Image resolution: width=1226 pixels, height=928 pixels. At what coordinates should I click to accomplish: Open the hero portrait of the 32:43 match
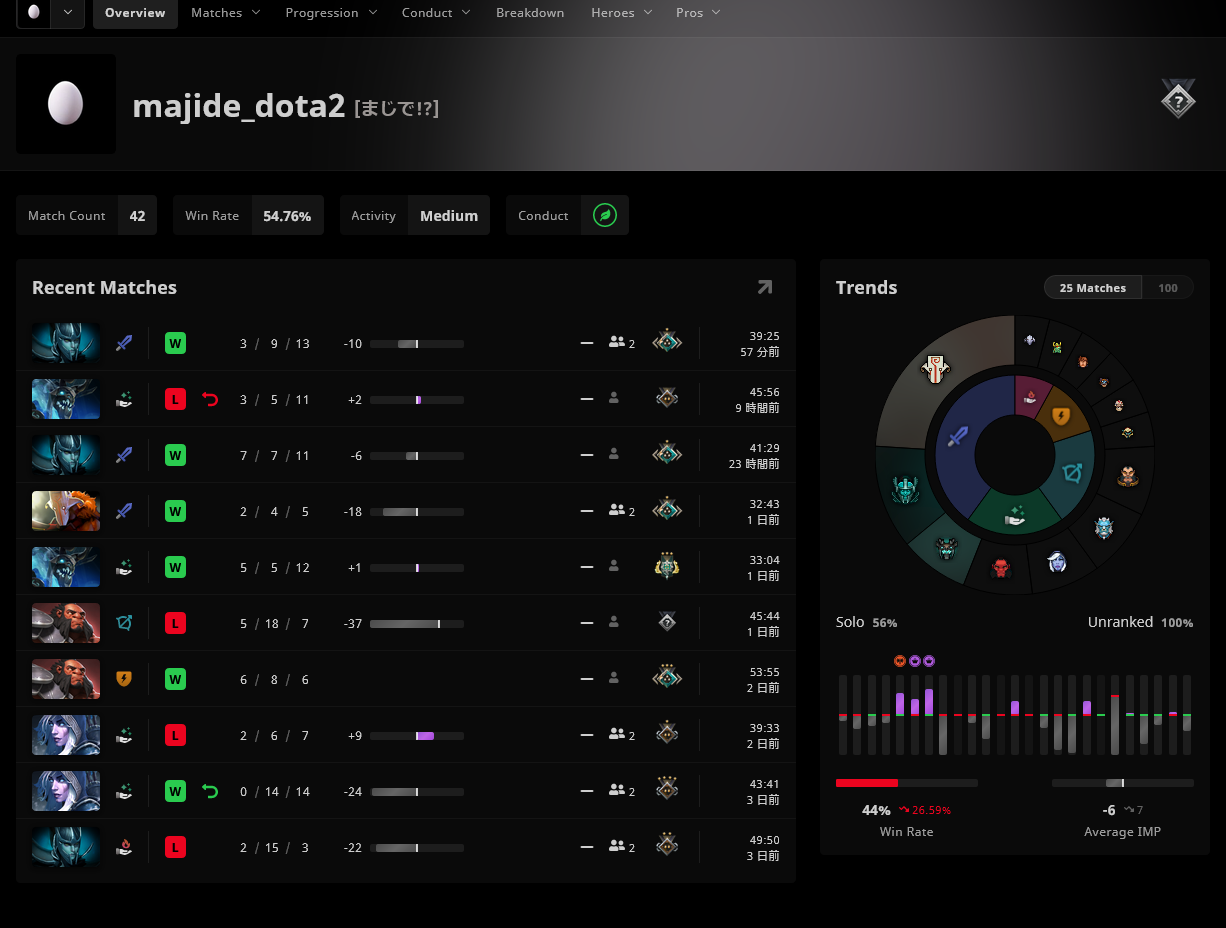[66, 510]
